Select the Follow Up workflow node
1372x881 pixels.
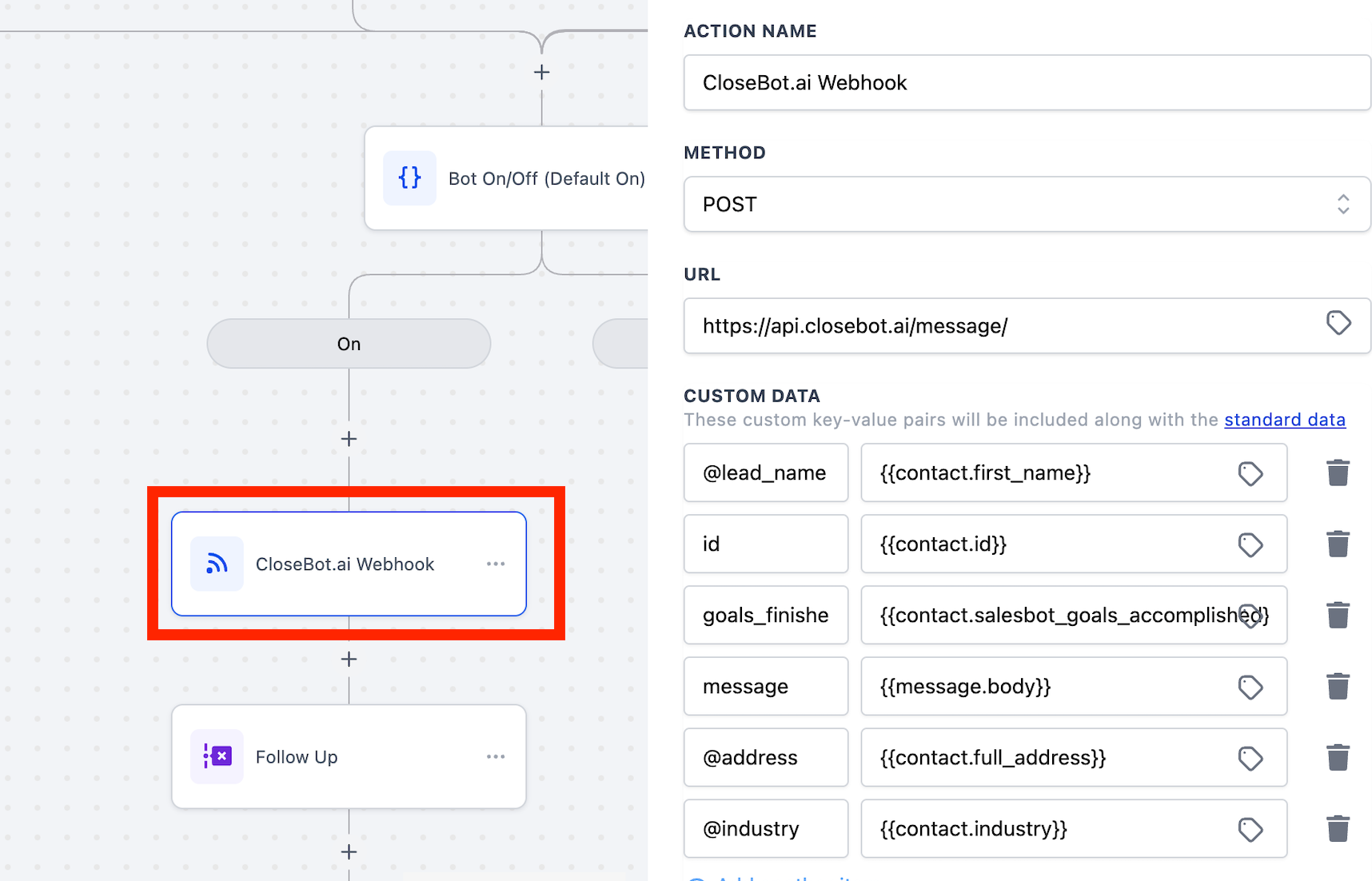pos(349,756)
